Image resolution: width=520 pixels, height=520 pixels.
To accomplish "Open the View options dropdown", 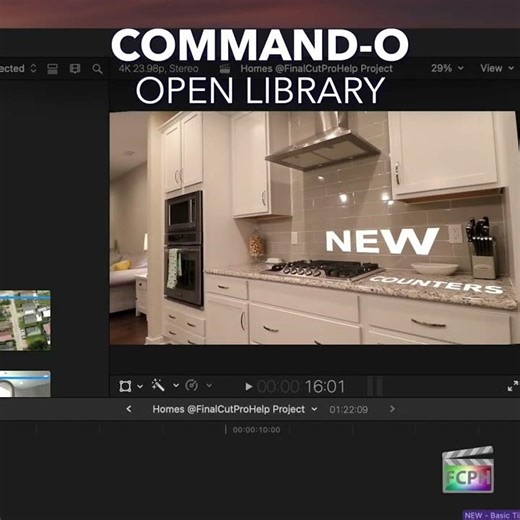I will coord(497,68).
